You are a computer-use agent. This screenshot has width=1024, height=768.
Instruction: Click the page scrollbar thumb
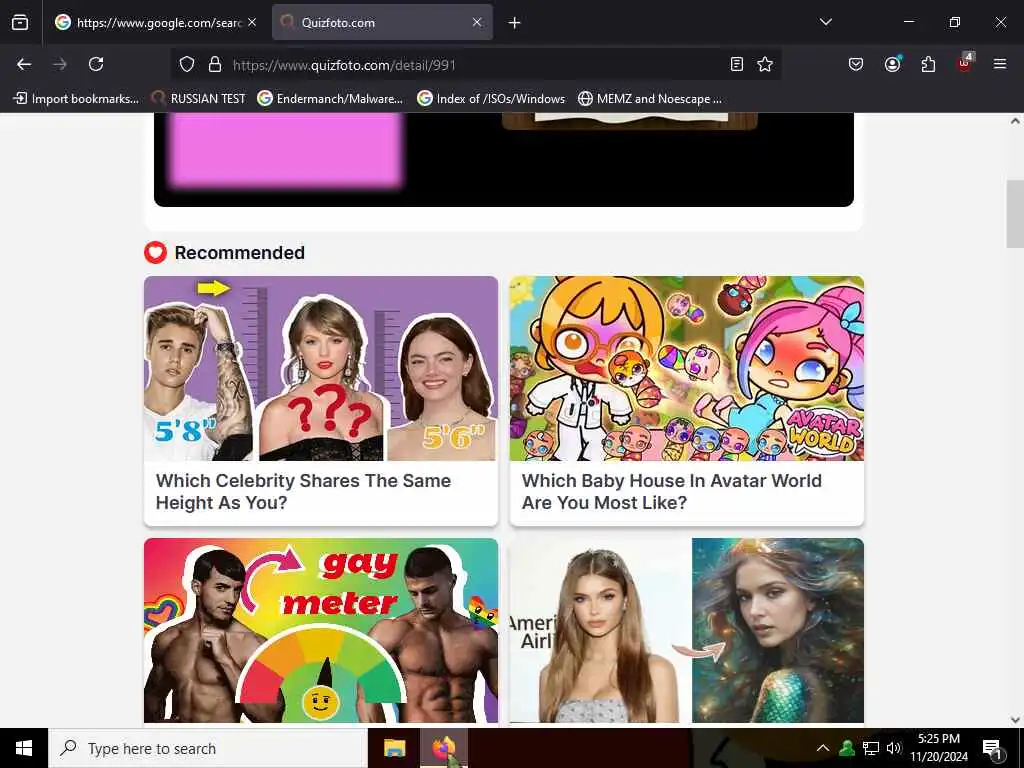[x=1015, y=214]
